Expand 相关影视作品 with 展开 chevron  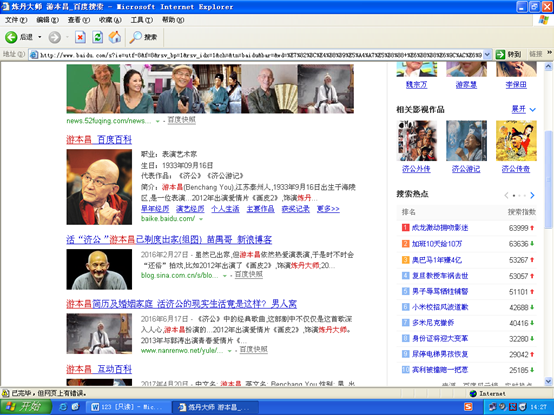tap(532, 110)
